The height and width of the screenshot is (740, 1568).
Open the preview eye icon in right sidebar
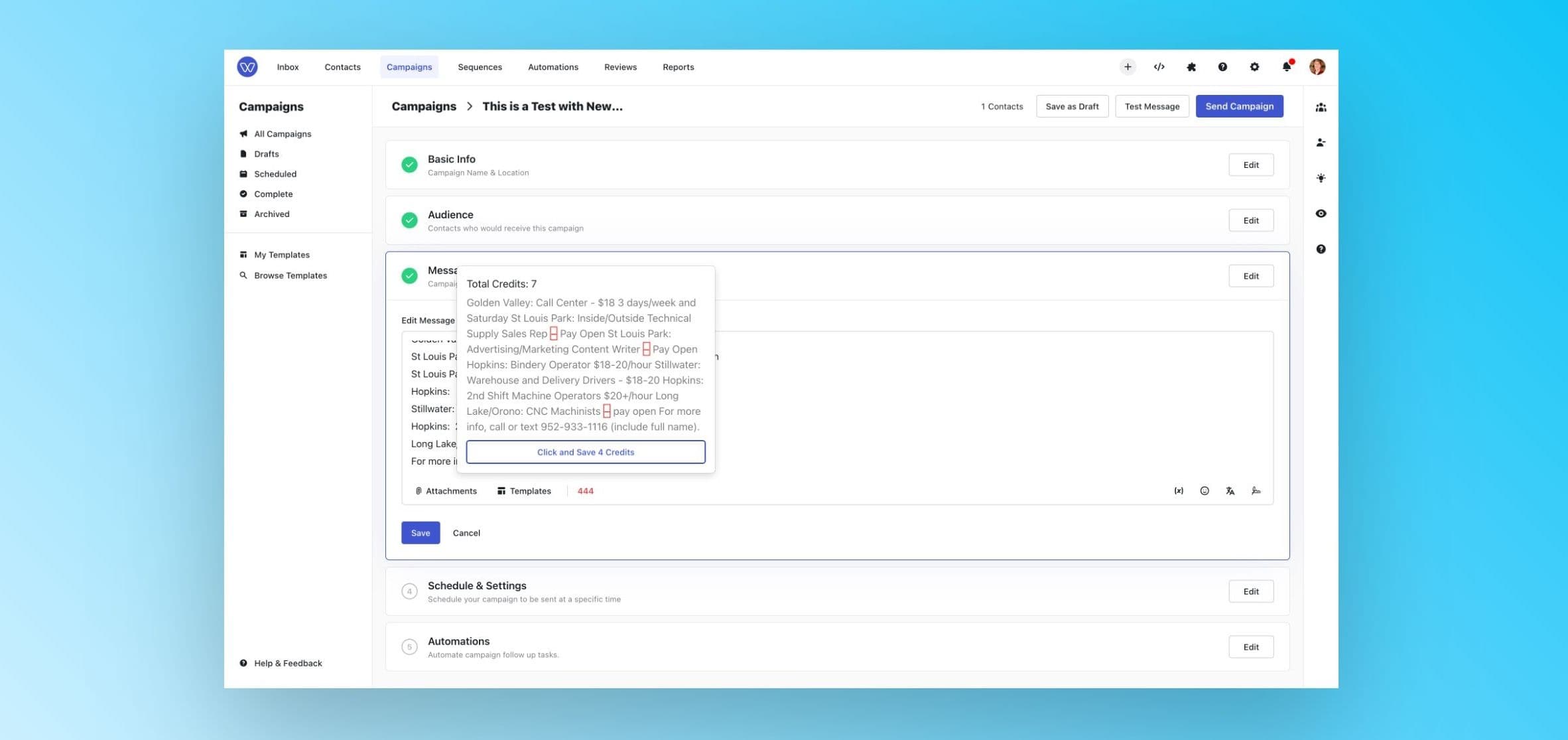click(1321, 213)
